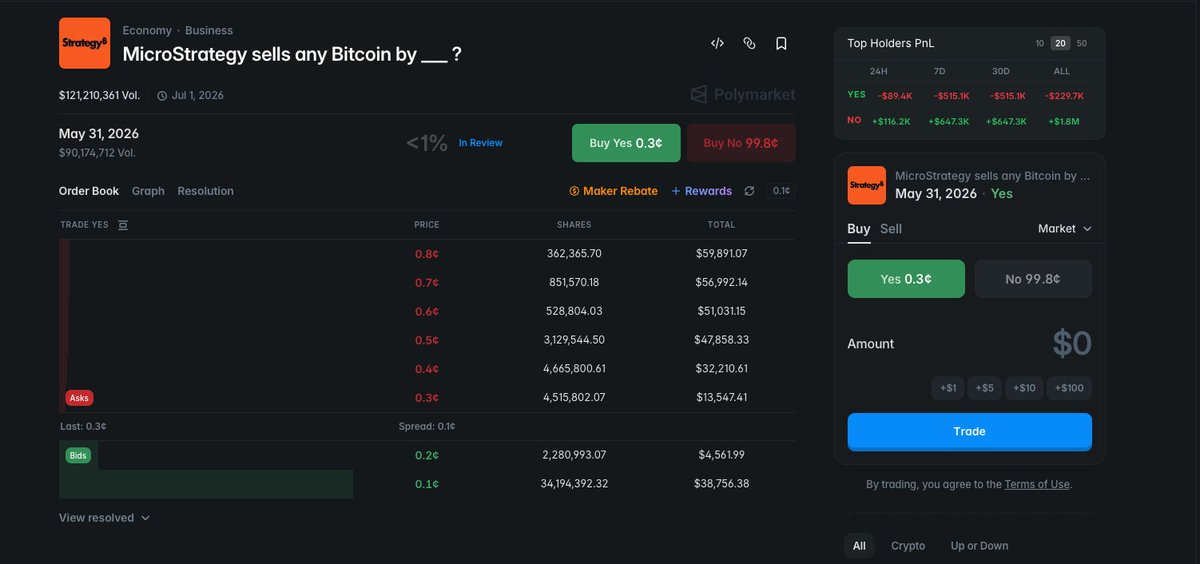The image size is (1200, 564).
Task: Switch to the Graph tab
Action: [148, 191]
